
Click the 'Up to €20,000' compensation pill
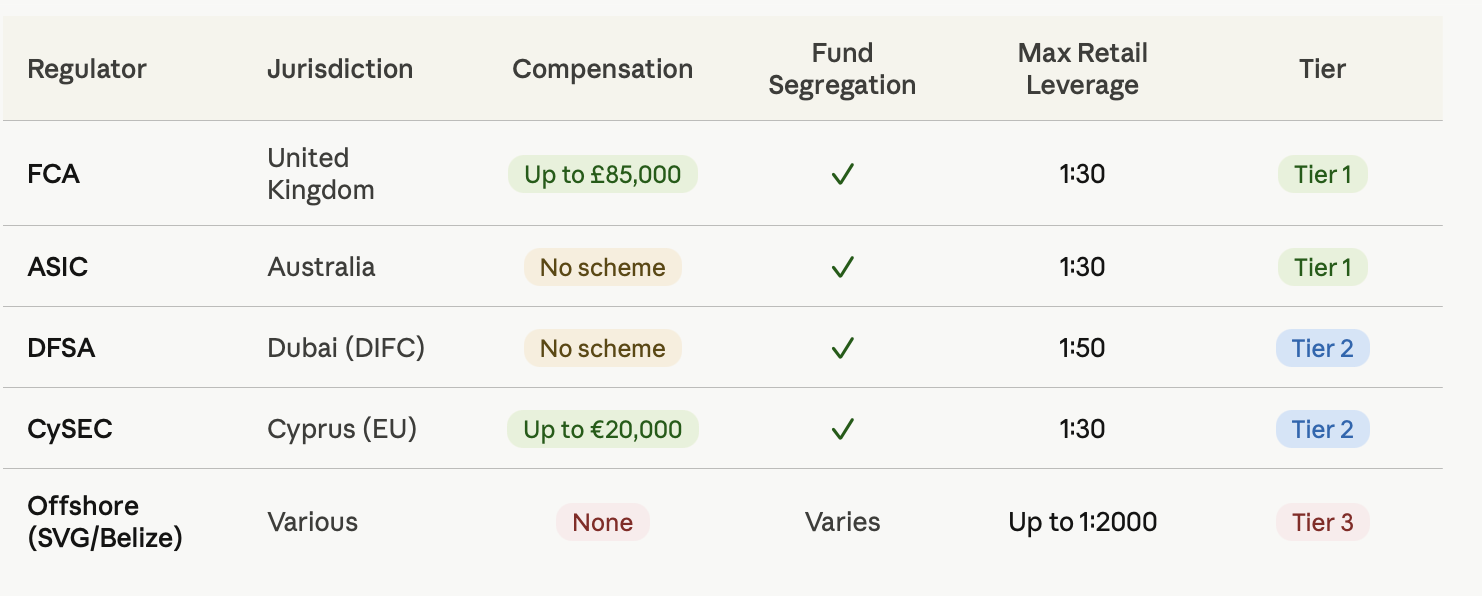(x=603, y=429)
